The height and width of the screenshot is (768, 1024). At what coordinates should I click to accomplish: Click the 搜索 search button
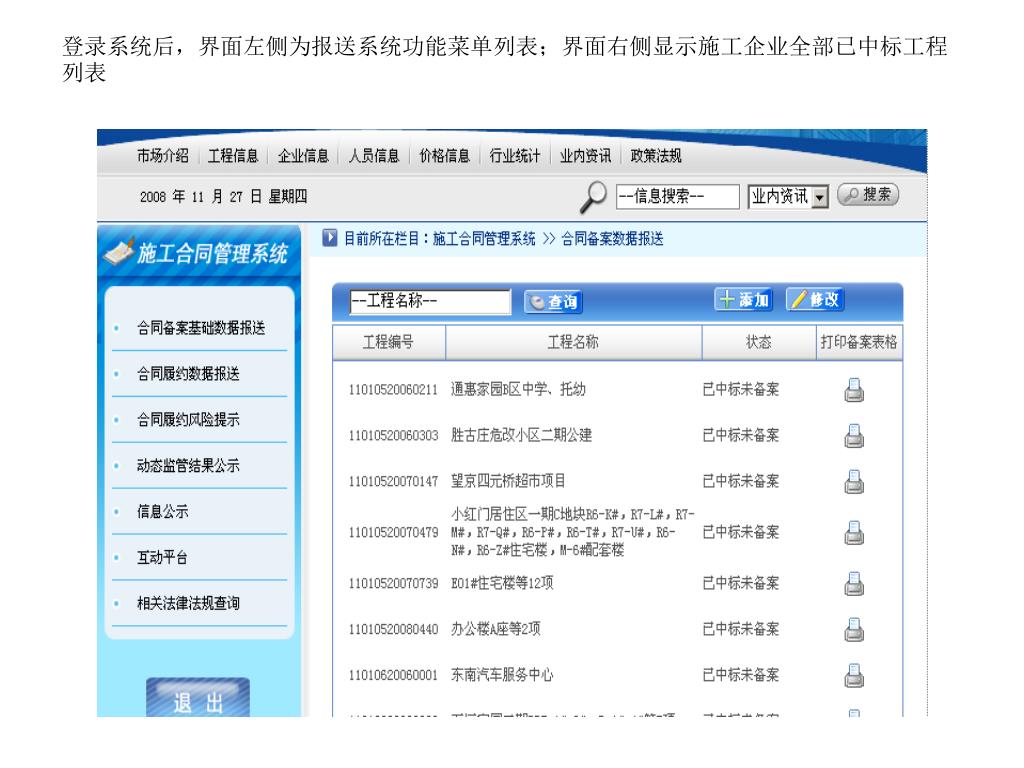(867, 196)
